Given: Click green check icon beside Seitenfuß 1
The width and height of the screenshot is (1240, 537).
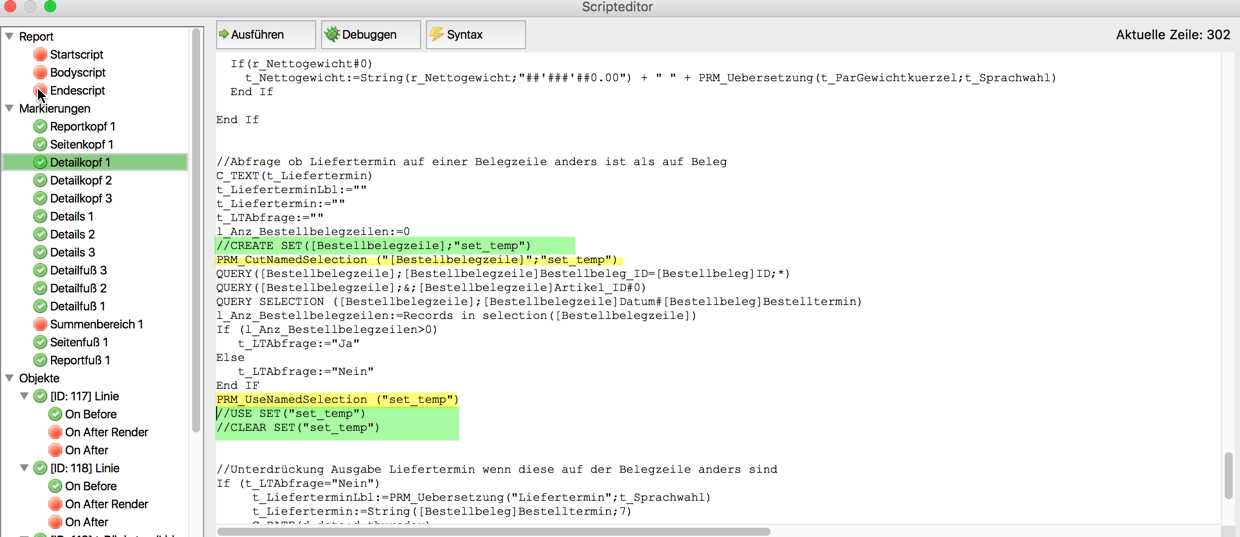Looking at the screenshot, I should point(40,343).
